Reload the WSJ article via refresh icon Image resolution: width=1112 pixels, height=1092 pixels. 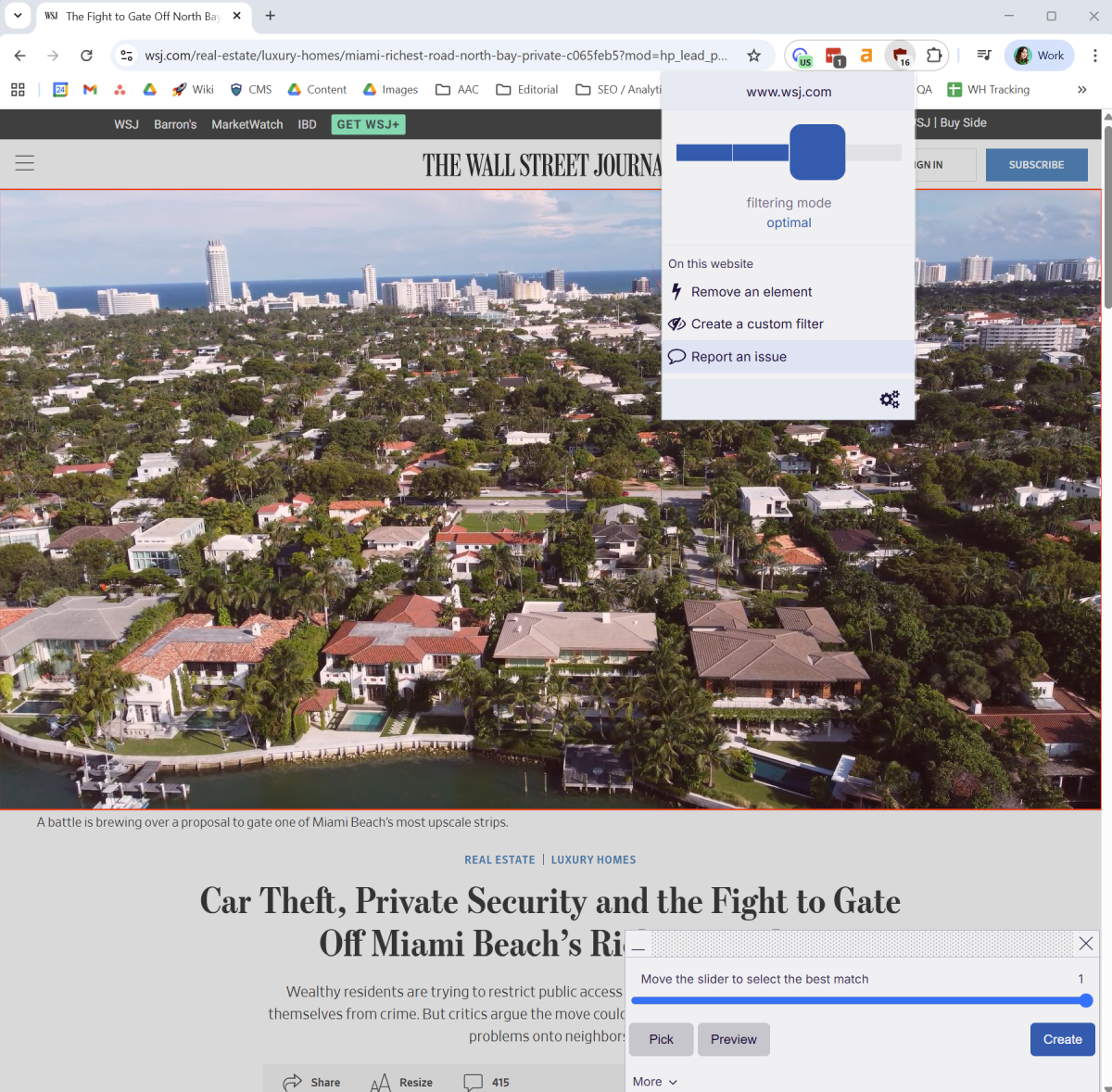point(86,55)
